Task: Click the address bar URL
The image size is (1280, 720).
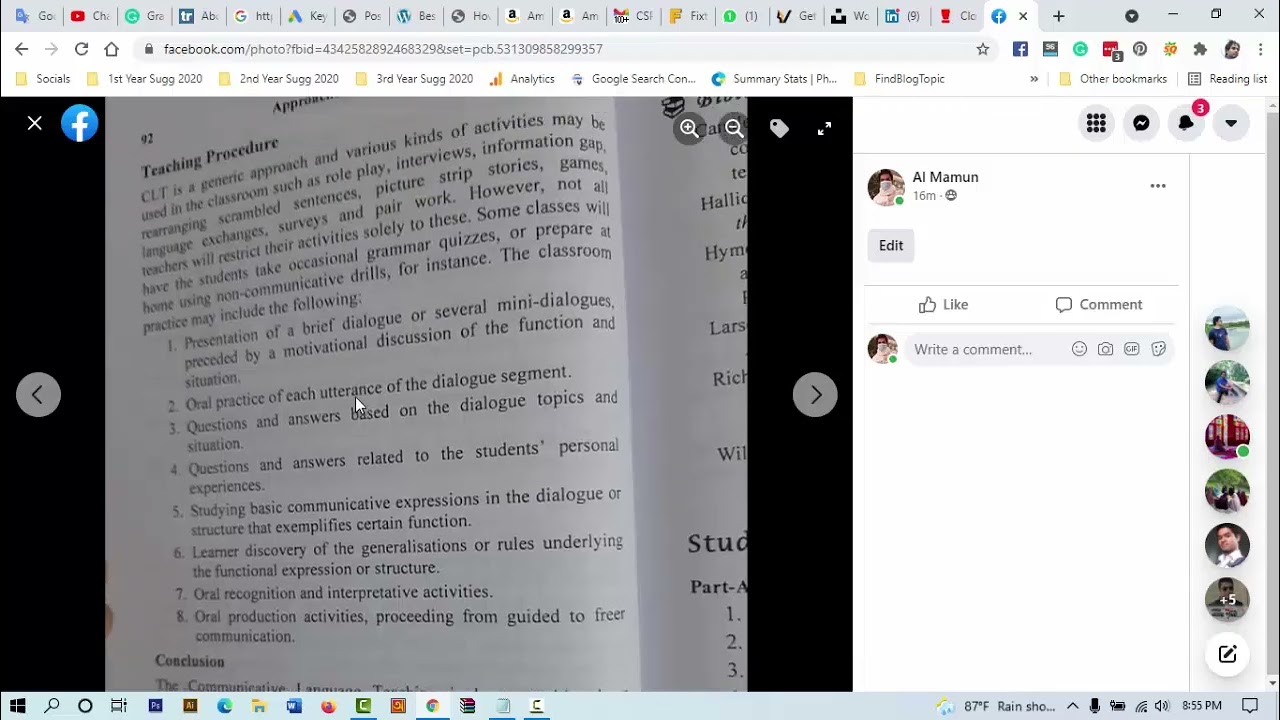Action: click(x=383, y=49)
